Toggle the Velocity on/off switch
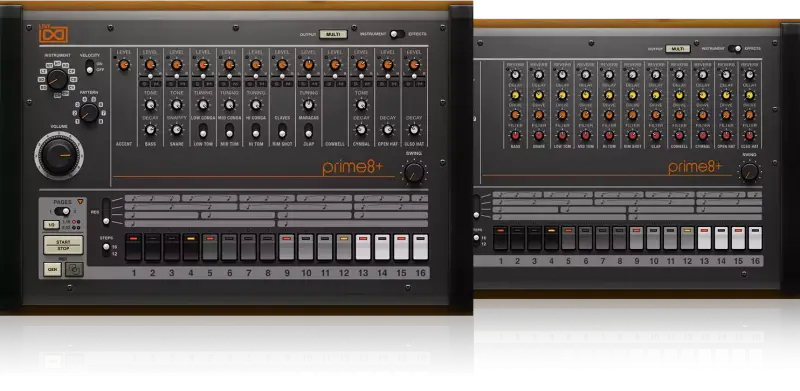Screen dimensions: 800x391 89,67
